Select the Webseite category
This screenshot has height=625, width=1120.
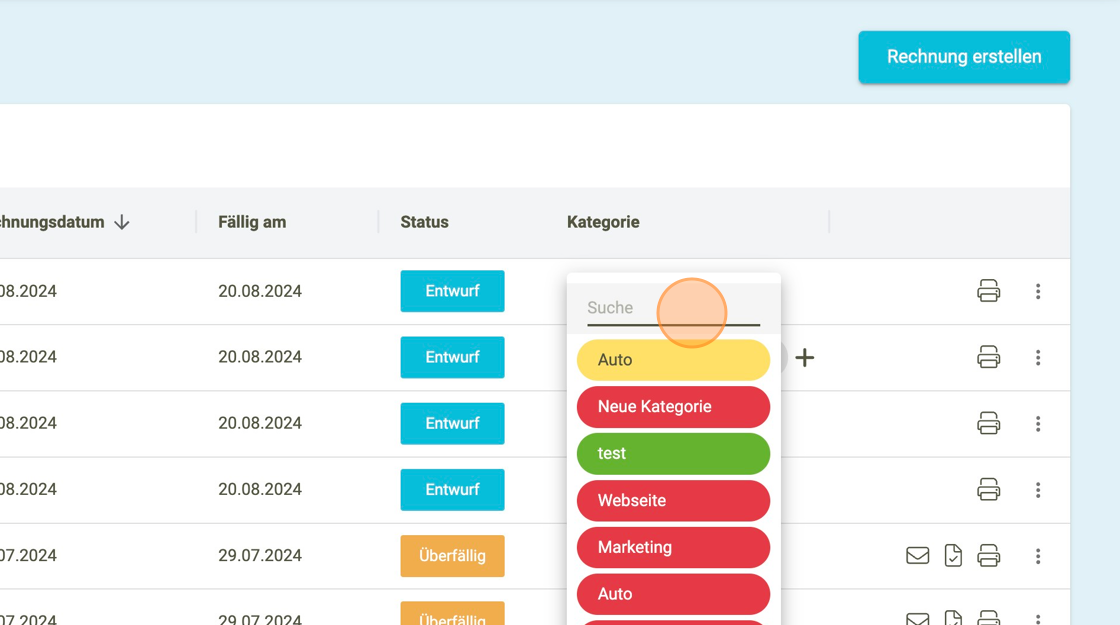click(673, 501)
